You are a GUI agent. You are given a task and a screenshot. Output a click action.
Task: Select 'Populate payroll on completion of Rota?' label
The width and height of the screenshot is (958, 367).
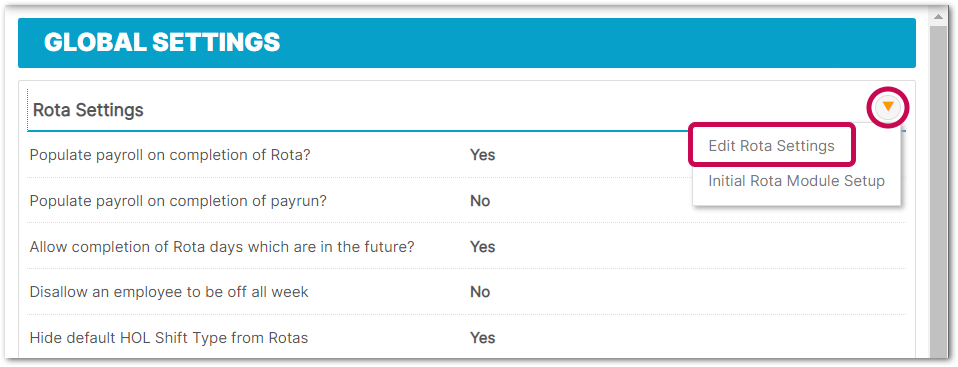[x=170, y=155]
